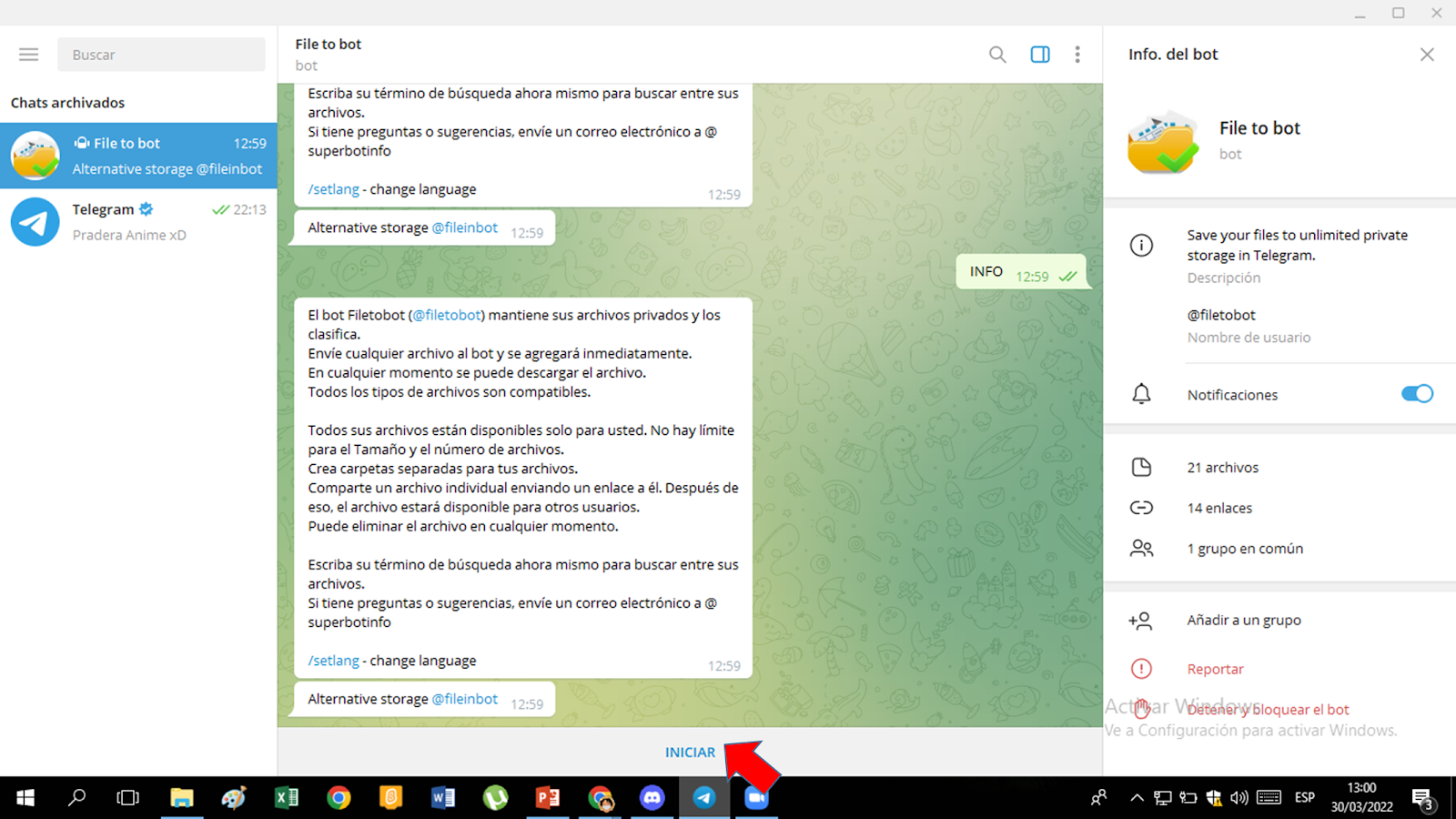This screenshot has height=819, width=1456.
Task: Open the File to bot archived chat
Action: click(x=138, y=156)
